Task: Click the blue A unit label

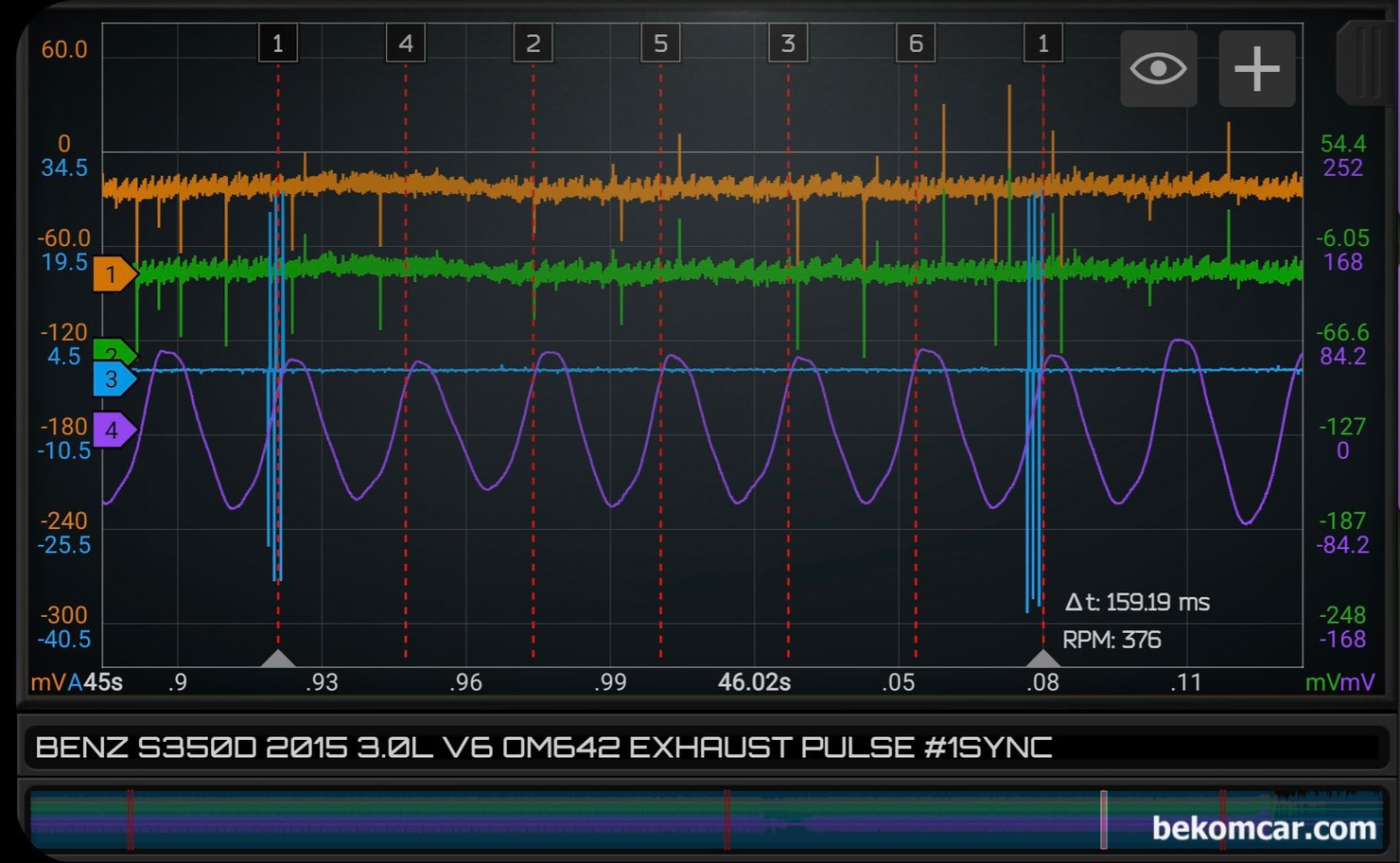Action: (76, 682)
